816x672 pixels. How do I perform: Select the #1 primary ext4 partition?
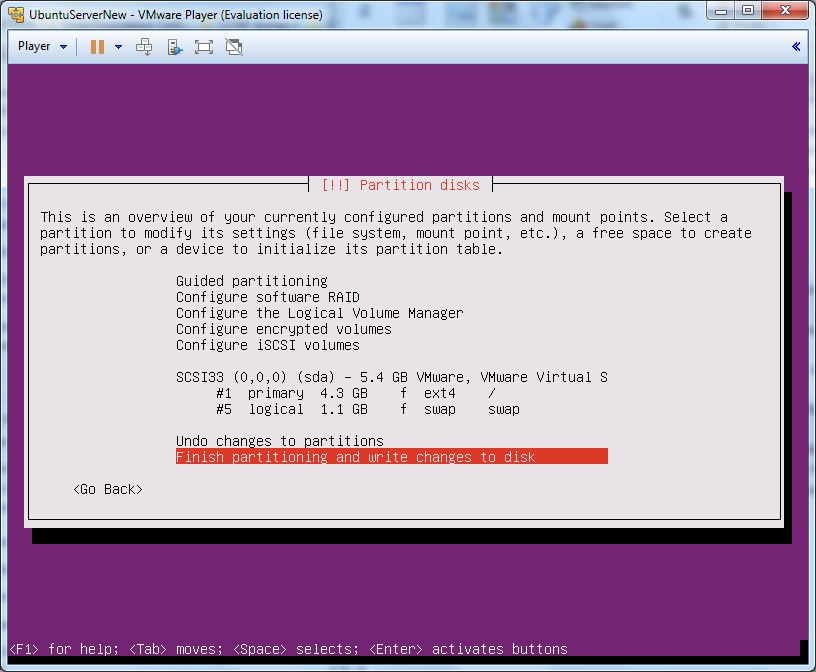tap(356, 393)
